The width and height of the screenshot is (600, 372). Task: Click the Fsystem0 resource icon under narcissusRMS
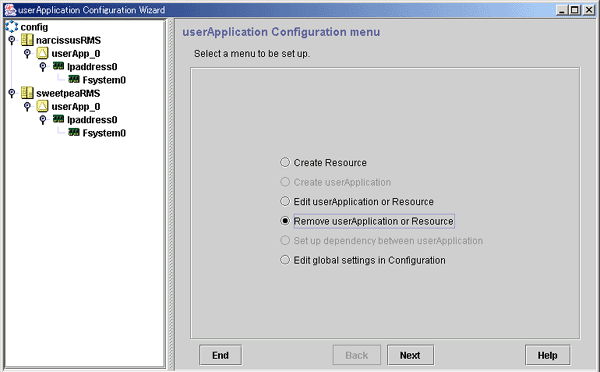[x=74, y=79]
